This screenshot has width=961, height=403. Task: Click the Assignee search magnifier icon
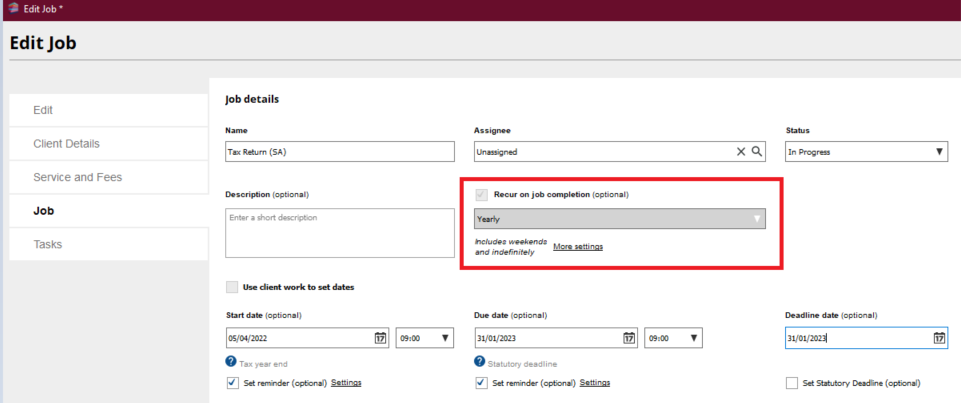tap(757, 152)
